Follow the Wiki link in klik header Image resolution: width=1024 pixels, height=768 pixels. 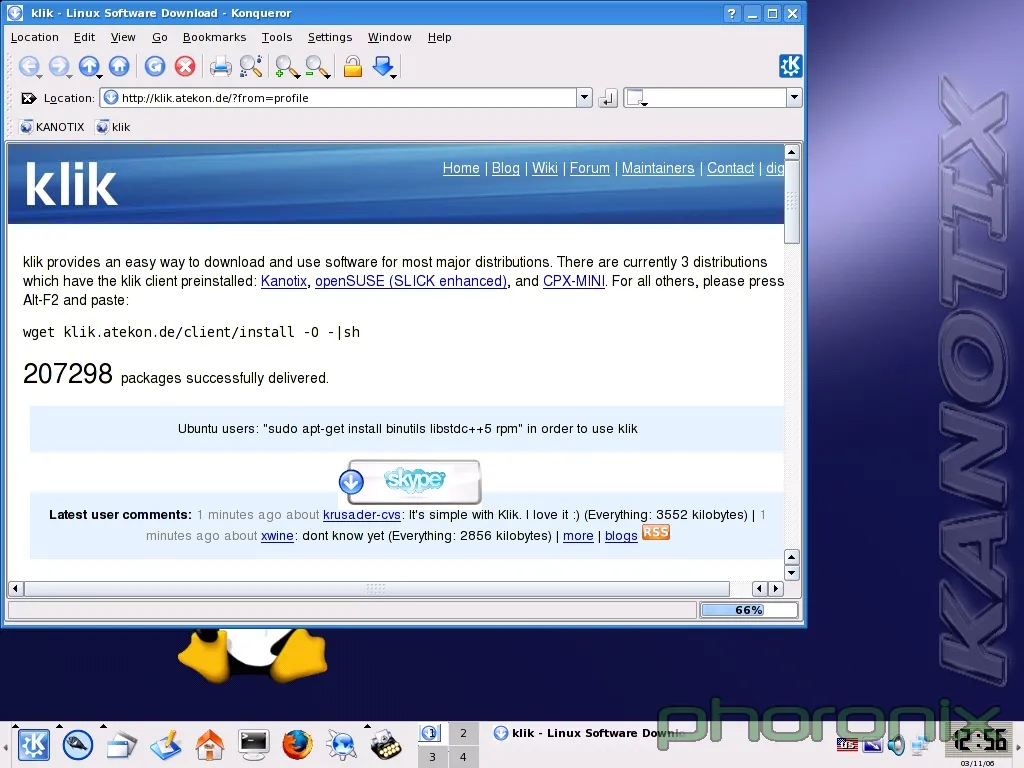pos(545,168)
